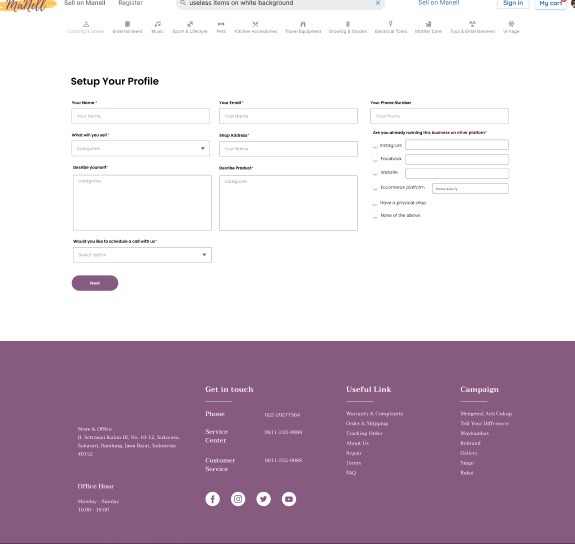The height and width of the screenshot is (544, 575).
Task: Open Tracking Order footer link
Action: (x=364, y=433)
